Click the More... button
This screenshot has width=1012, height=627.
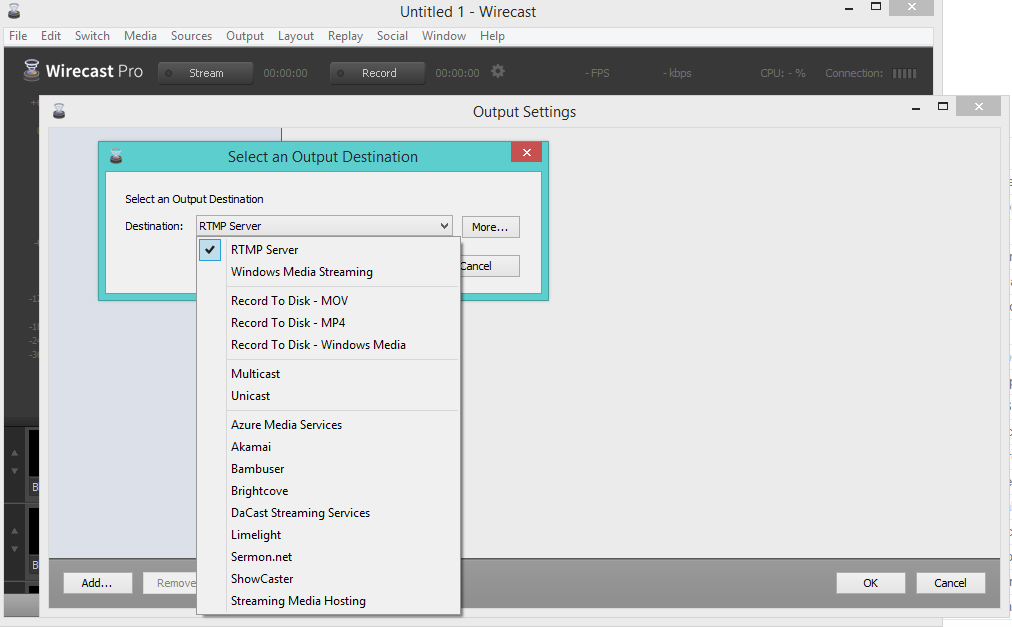490,226
